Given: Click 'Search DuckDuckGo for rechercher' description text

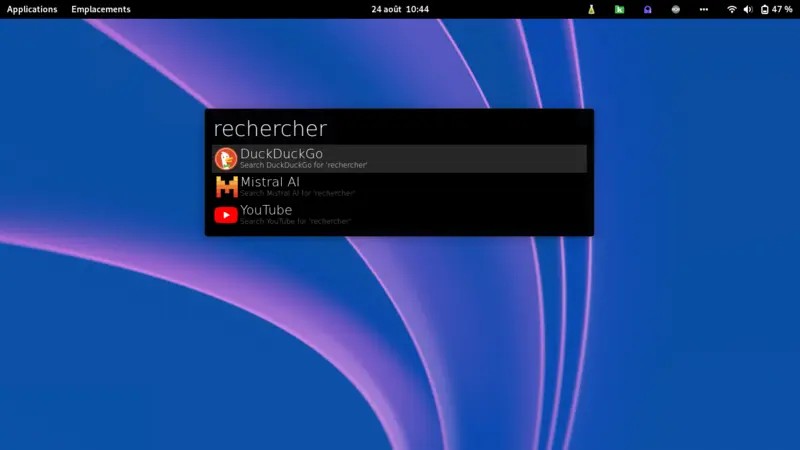Looking at the screenshot, I should (304, 164).
